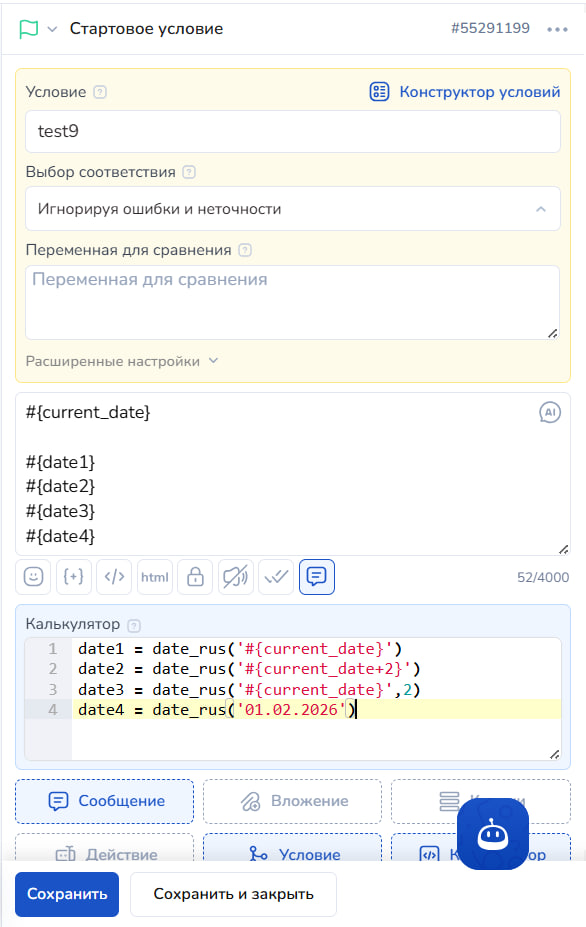Screen dimensions: 586x927
Task: Click the emoji smiley icon
Action: tap(33, 576)
